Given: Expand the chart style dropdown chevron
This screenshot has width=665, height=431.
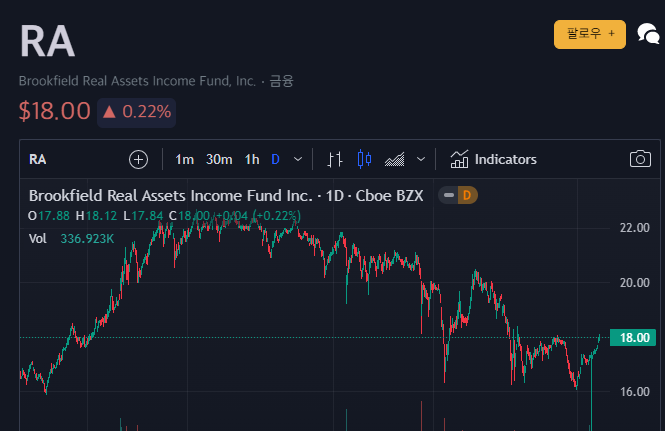Looking at the screenshot, I should 421,160.
